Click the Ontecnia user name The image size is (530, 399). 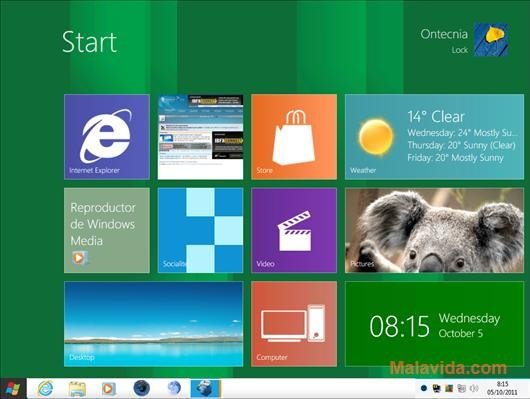(x=444, y=34)
